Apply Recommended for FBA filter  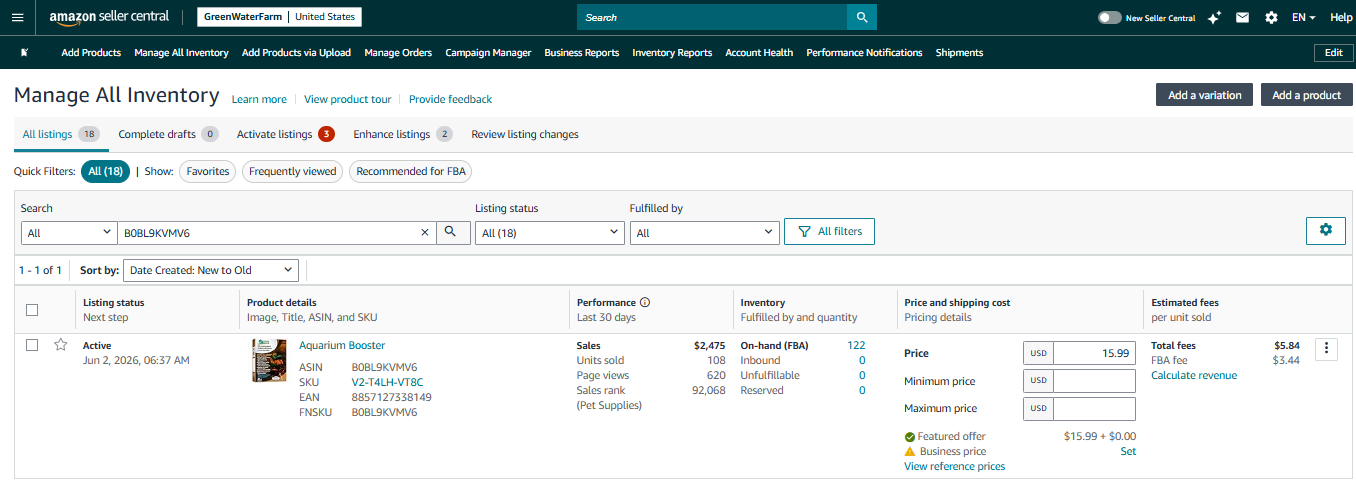pyautogui.click(x=410, y=171)
